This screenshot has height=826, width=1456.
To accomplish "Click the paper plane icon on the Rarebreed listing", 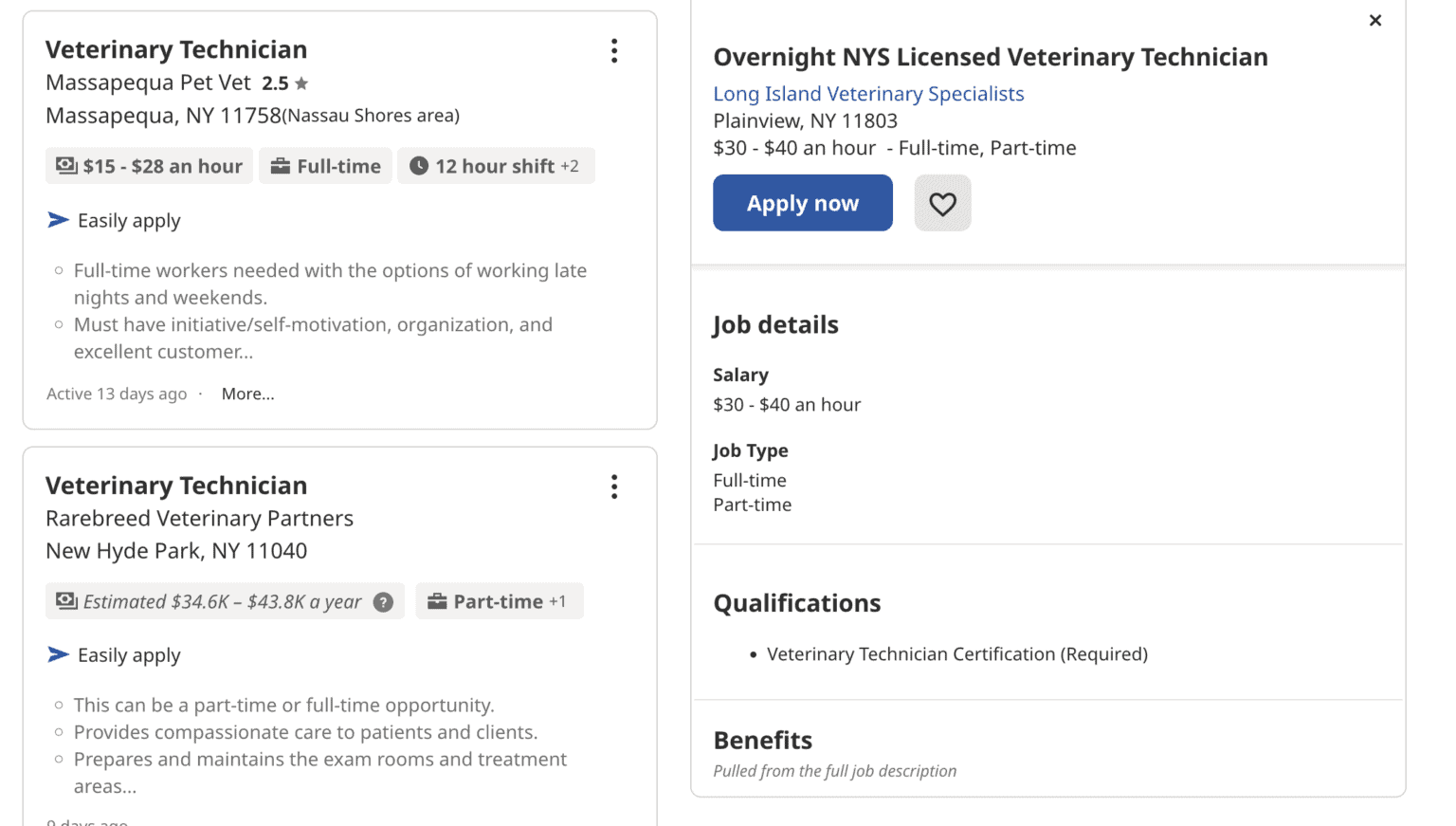I will [x=58, y=654].
